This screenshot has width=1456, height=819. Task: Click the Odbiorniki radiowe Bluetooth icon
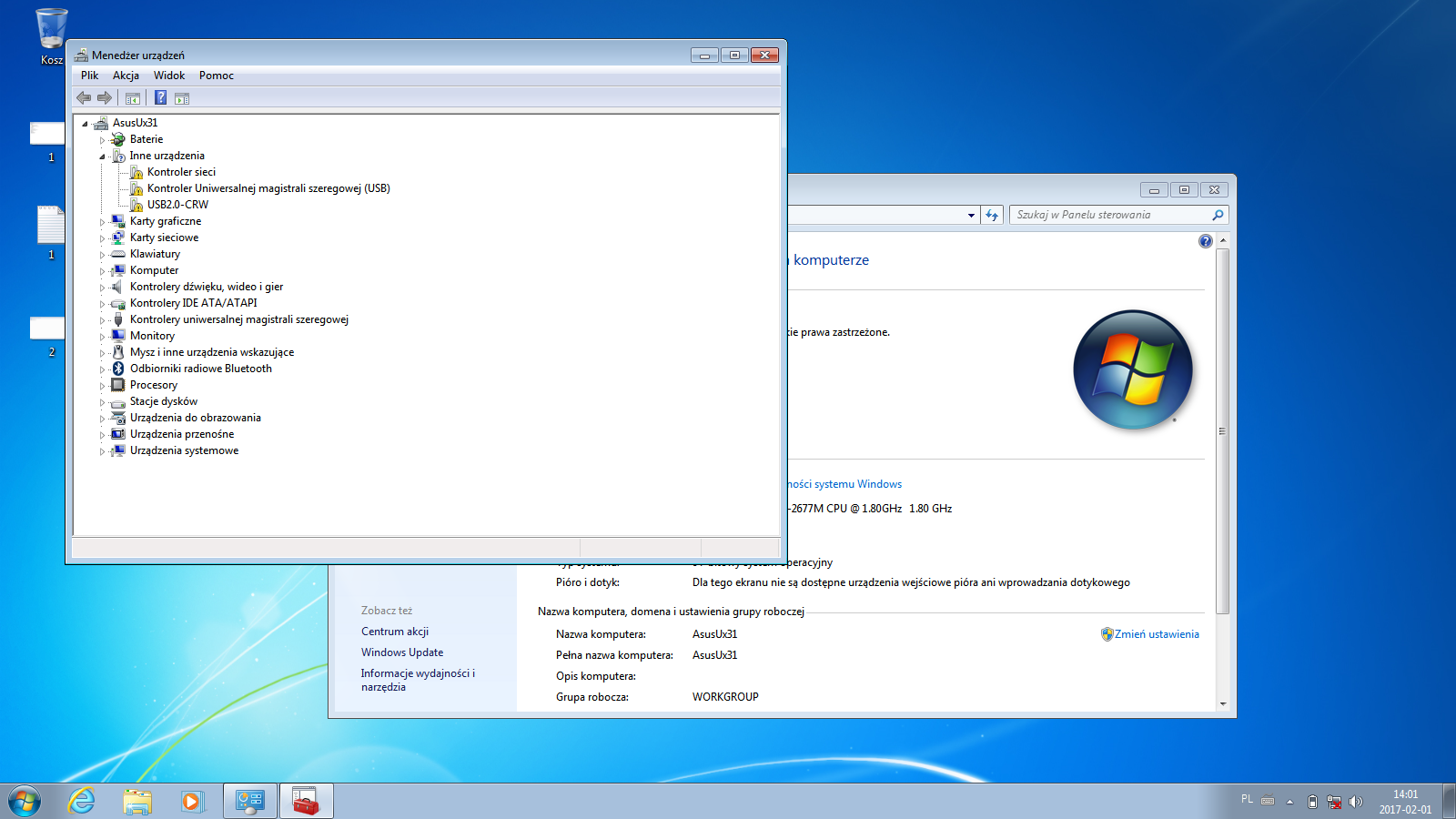tap(118, 369)
